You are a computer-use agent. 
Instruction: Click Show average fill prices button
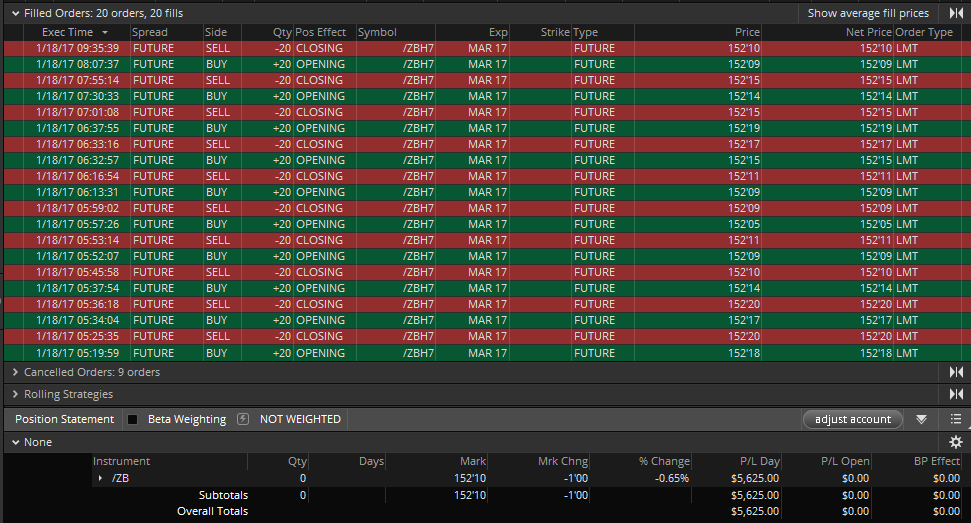(868, 13)
